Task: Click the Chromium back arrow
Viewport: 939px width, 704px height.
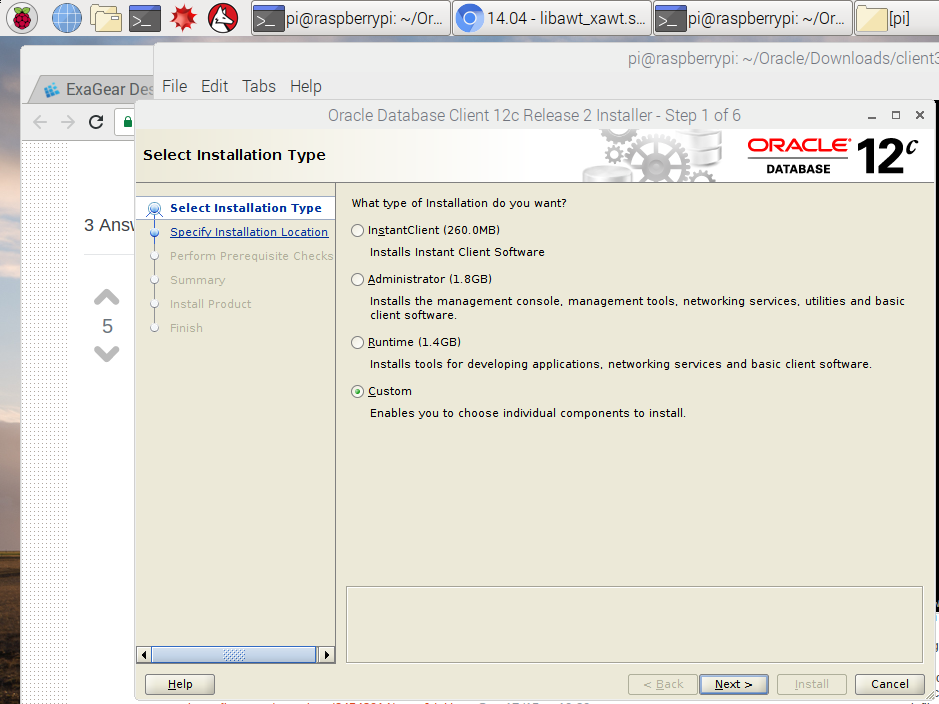Action: [x=40, y=122]
